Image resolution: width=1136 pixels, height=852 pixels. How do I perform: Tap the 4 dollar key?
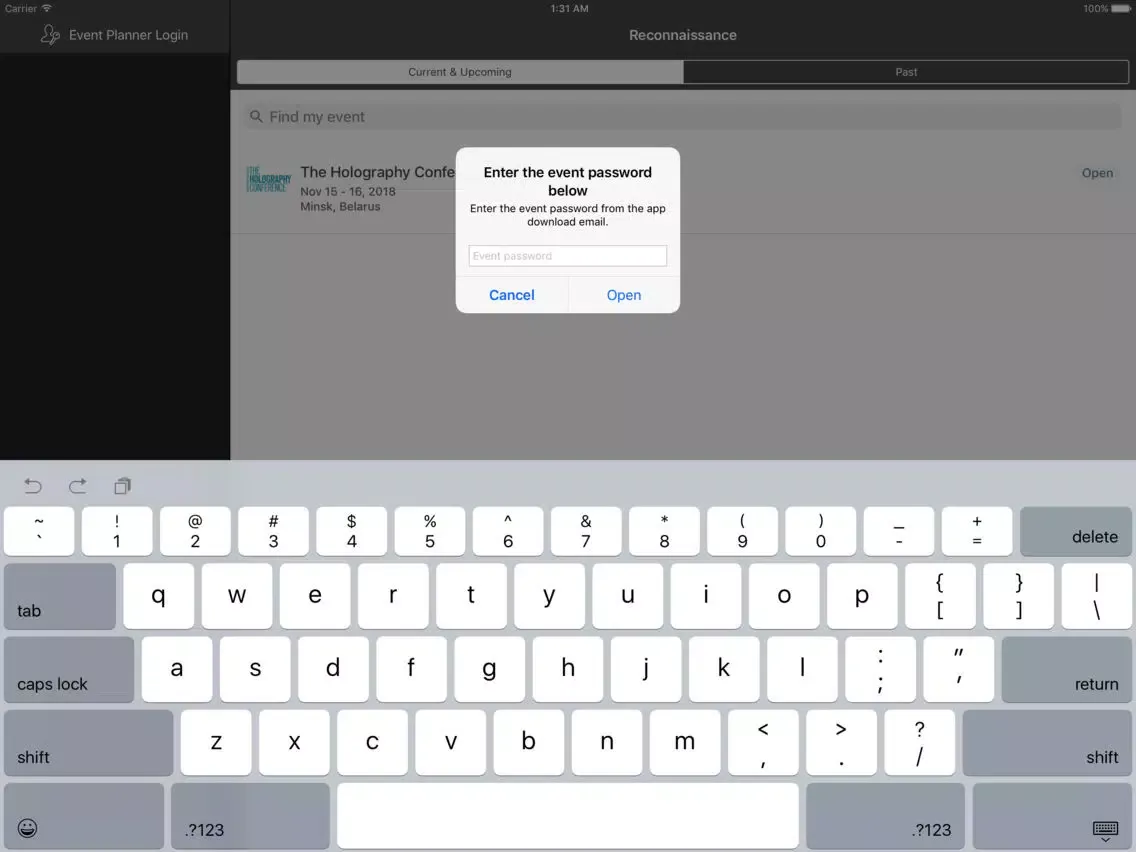pos(351,531)
